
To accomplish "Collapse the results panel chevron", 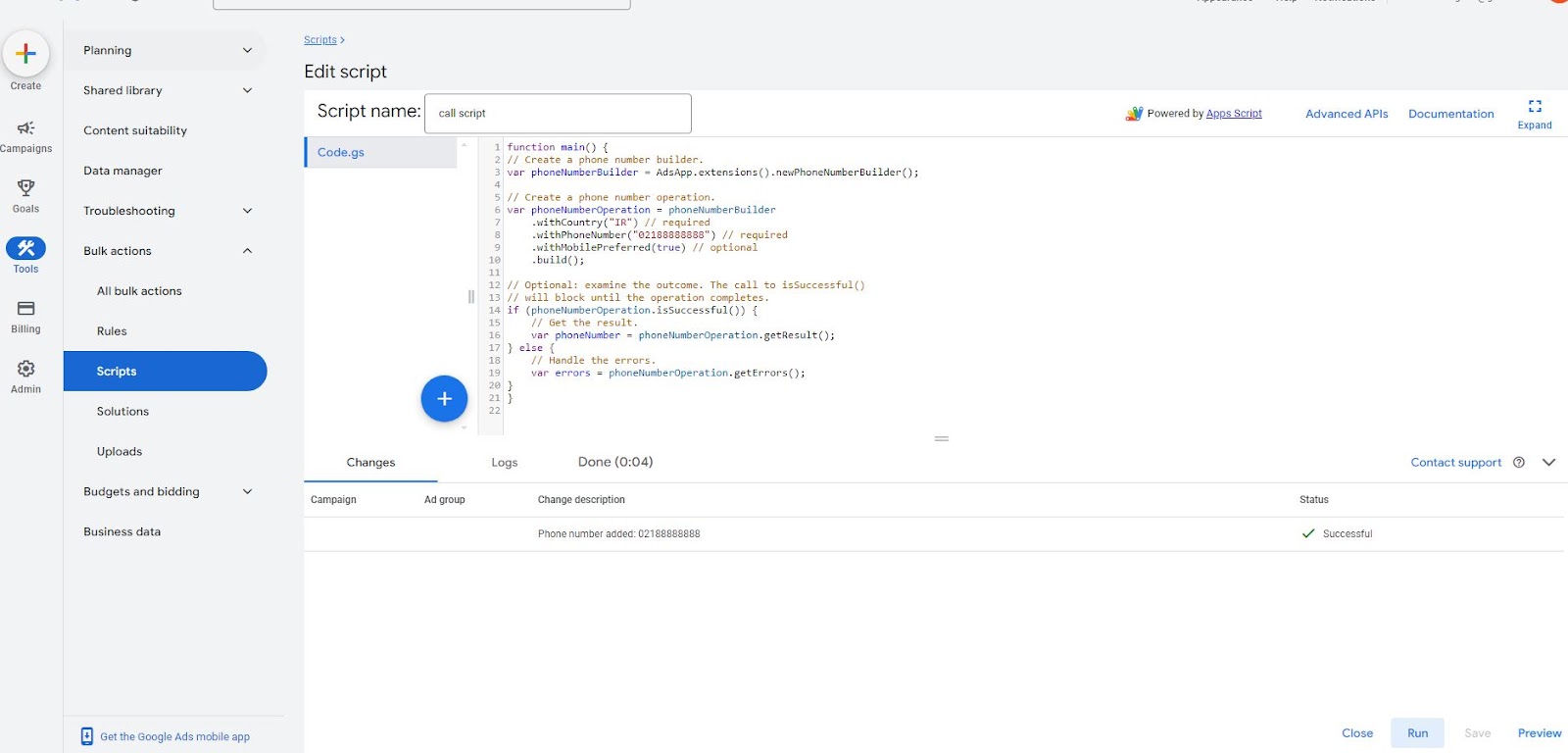I will point(1548,463).
